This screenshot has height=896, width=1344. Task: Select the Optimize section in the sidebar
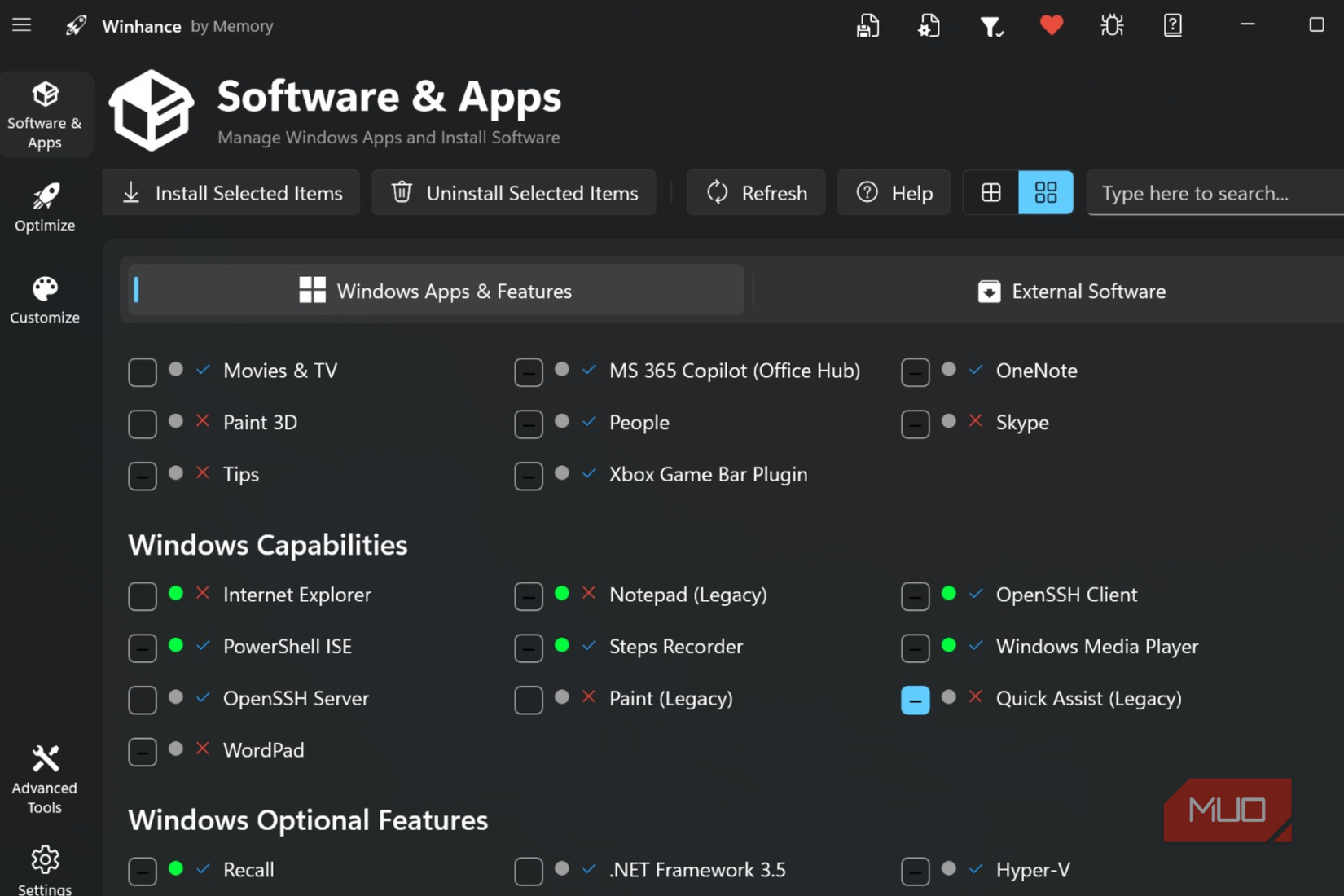point(44,206)
